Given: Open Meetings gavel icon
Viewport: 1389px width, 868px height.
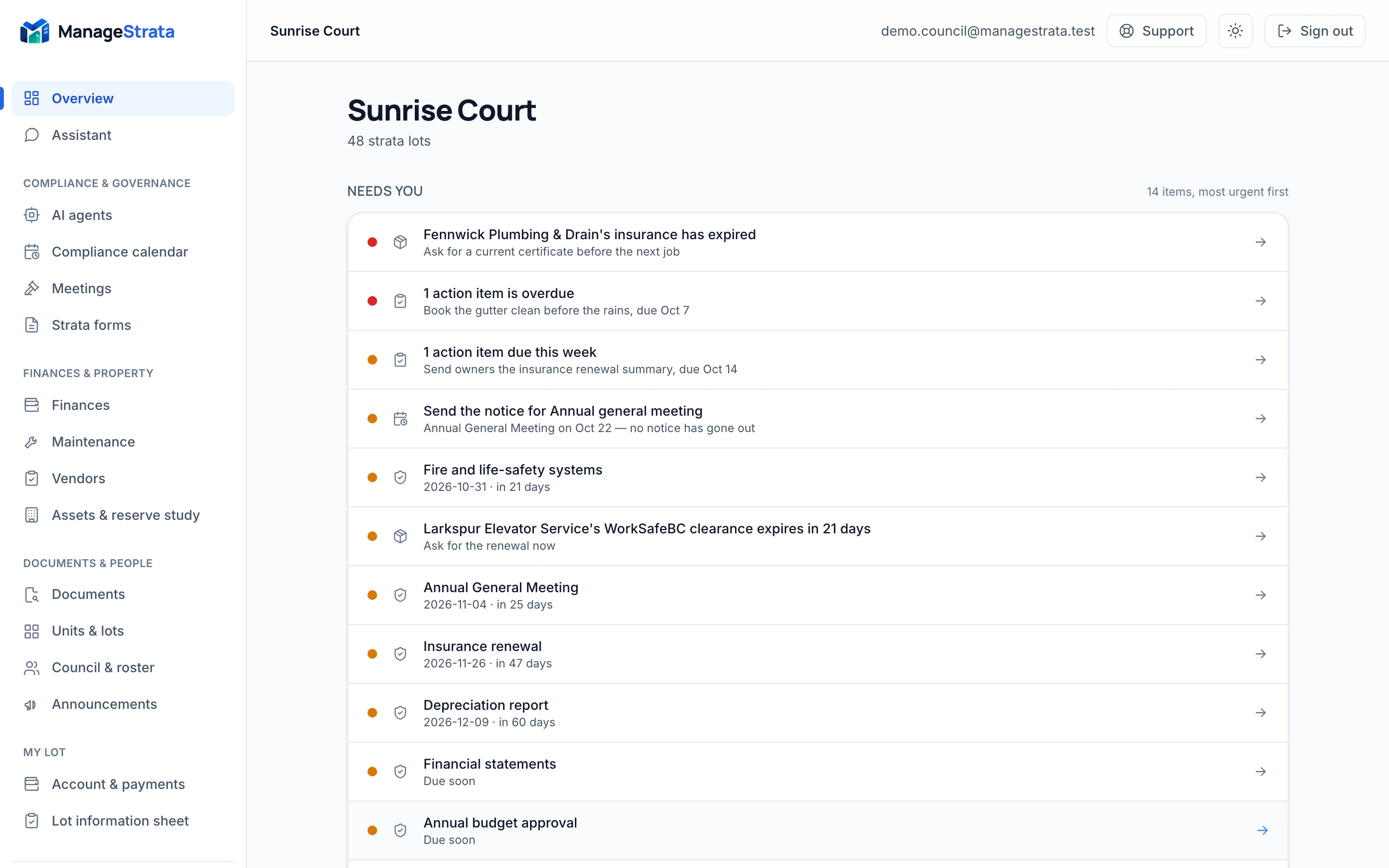Looking at the screenshot, I should tap(31, 288).
